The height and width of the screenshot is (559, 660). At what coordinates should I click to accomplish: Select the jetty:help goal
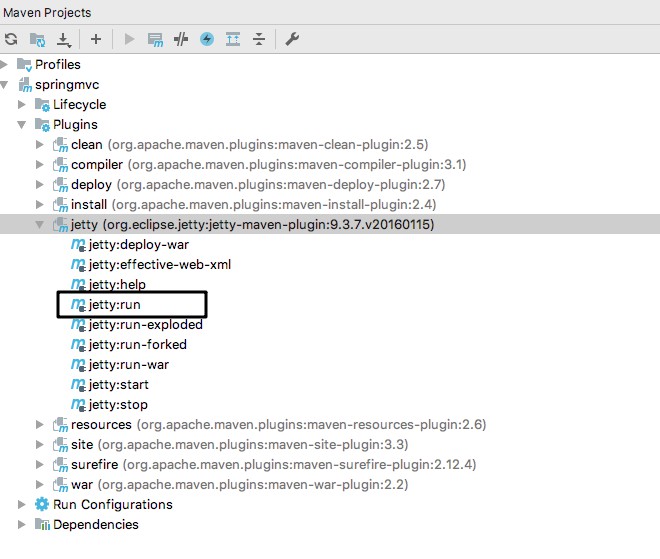[117, 285]
